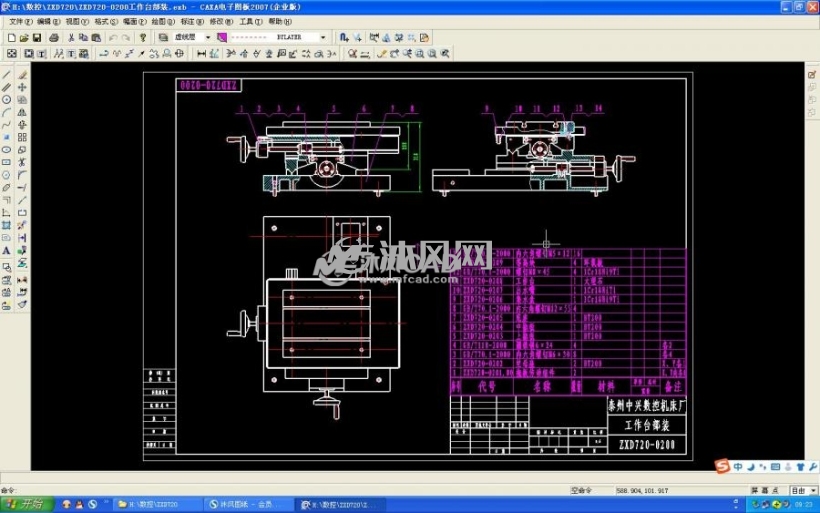Click the zoom window magnifier icon
The width and height of the screenshot is (820, 513).
tap(420, 53)
